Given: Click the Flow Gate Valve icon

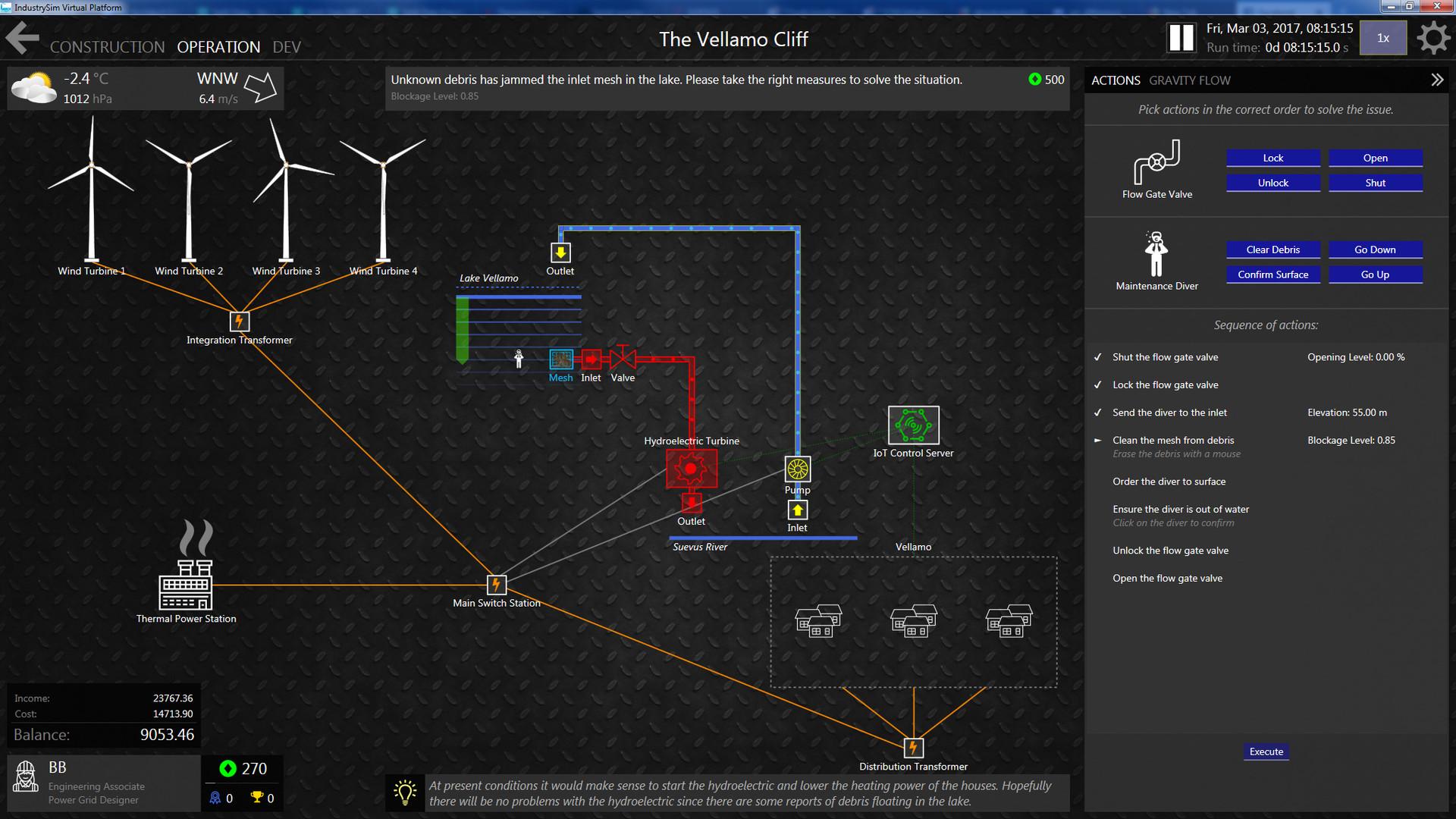Looking at the screenshot, I should (x=1157, y=159).
